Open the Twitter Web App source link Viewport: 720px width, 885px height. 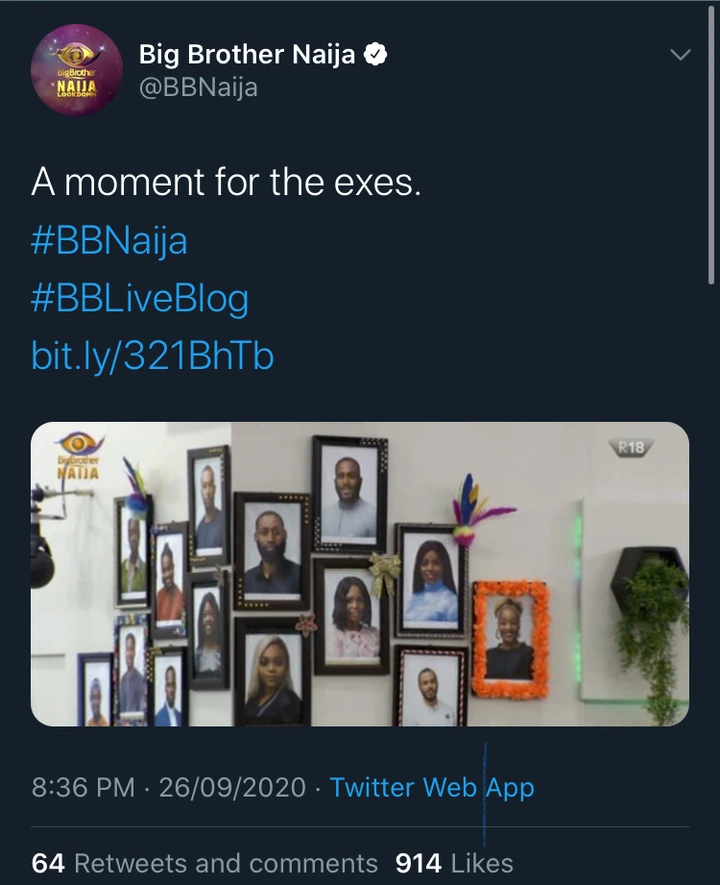pos(432,787)
